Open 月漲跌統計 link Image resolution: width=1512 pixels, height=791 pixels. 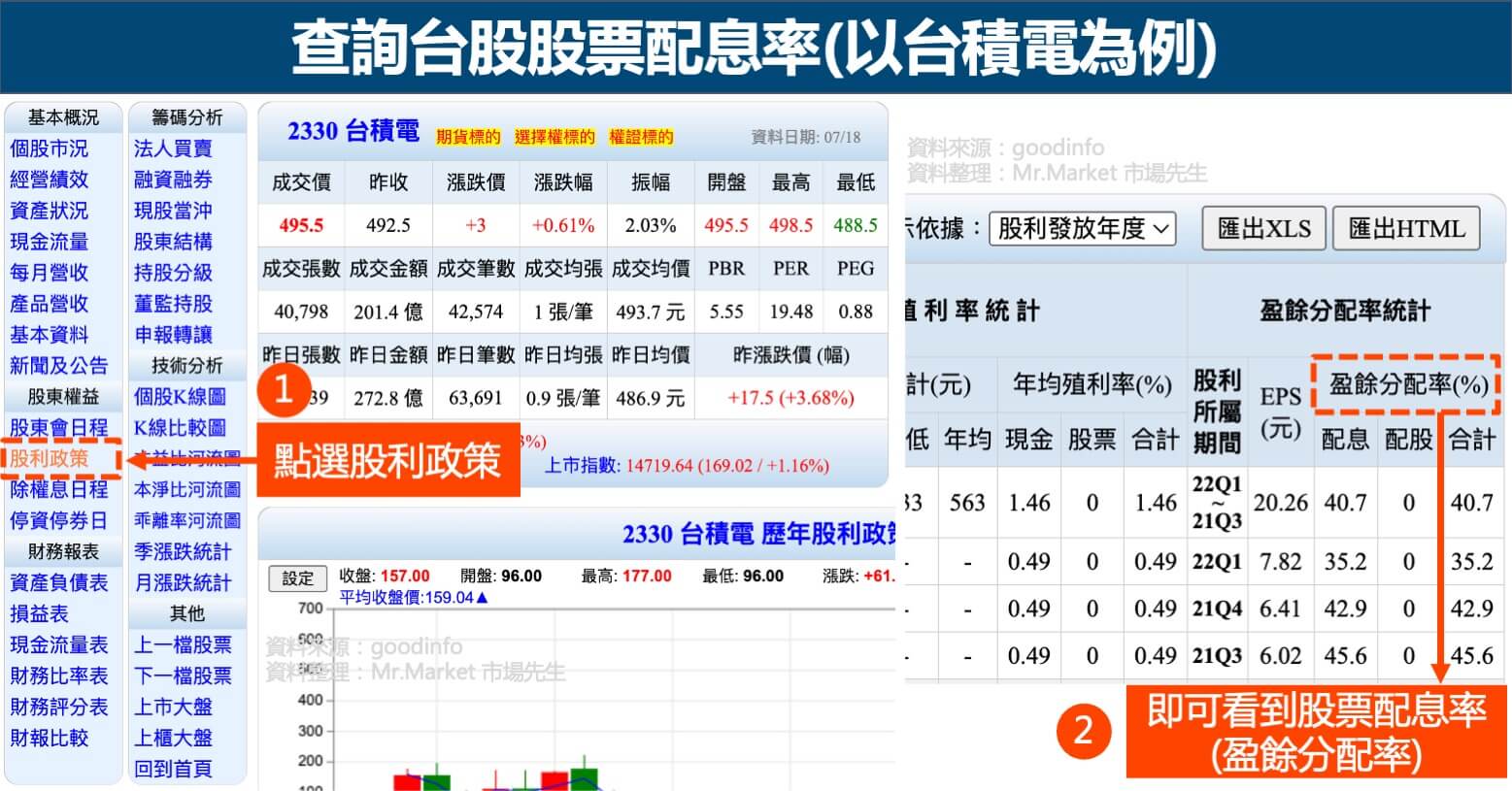pyautogui.click(x=183, y=582)
